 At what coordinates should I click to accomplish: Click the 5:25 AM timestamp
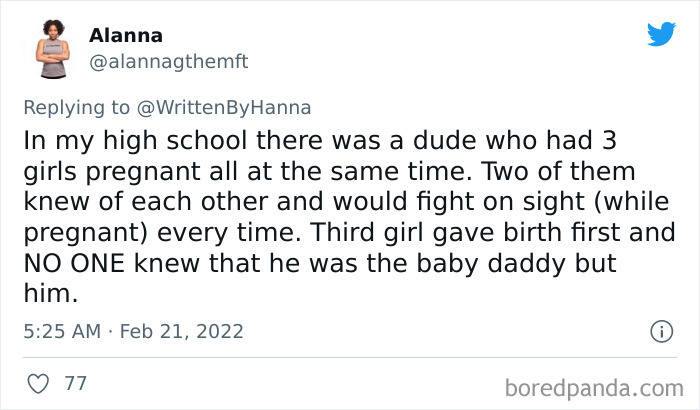tap(63, 331)
